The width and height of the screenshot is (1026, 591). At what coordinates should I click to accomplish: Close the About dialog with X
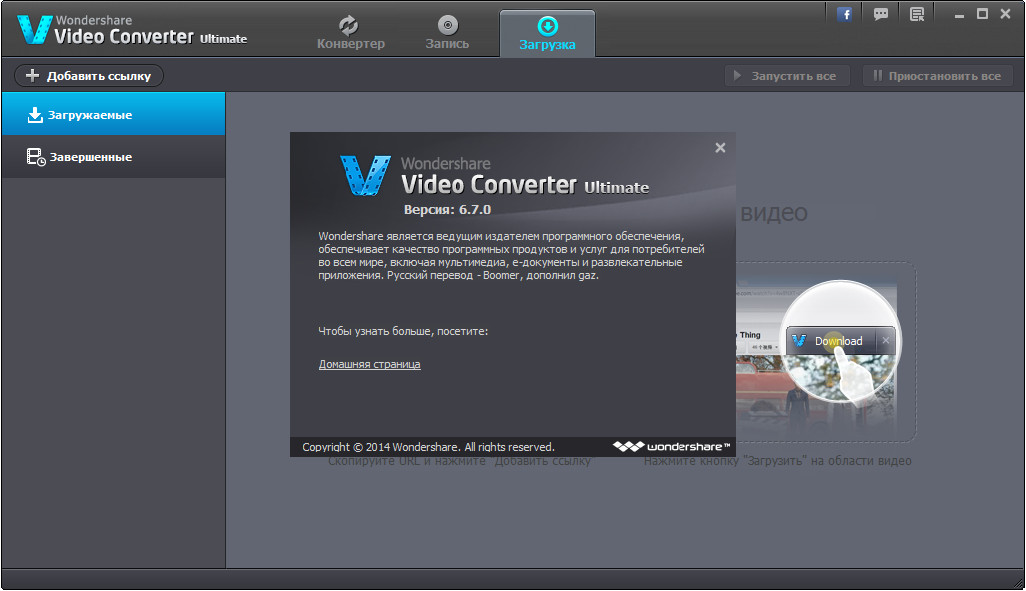(720, 148)
